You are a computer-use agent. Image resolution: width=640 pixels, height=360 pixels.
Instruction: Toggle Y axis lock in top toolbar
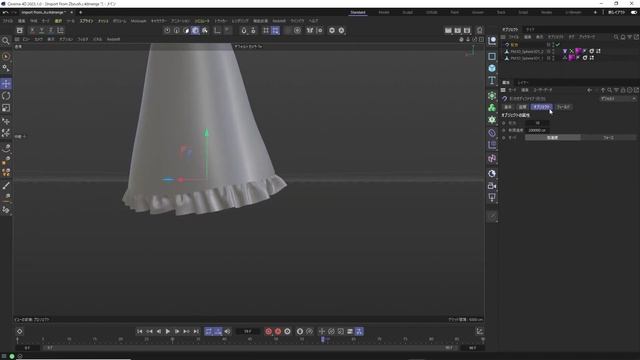point(42,31)
